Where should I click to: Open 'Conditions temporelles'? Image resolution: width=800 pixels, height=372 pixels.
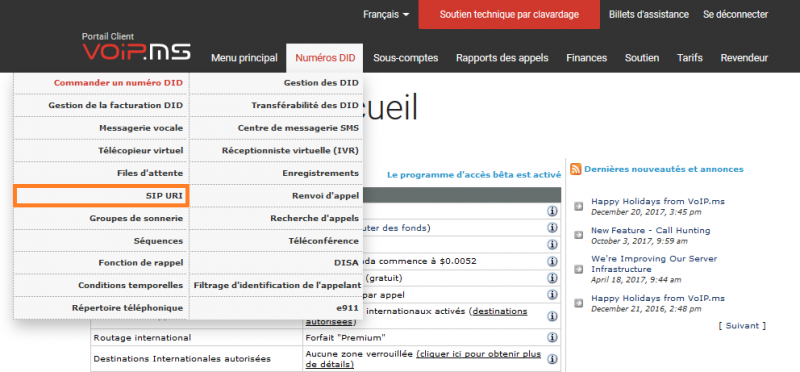pos(101,285)
